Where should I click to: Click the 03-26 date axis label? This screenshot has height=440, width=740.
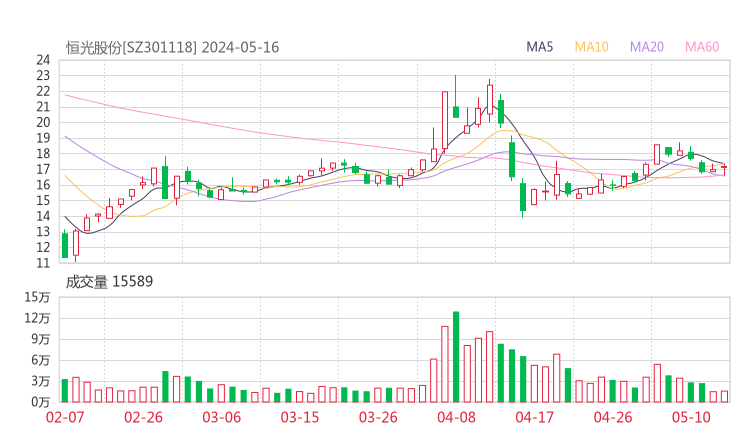pyautogui.click(x=378, y=417)
